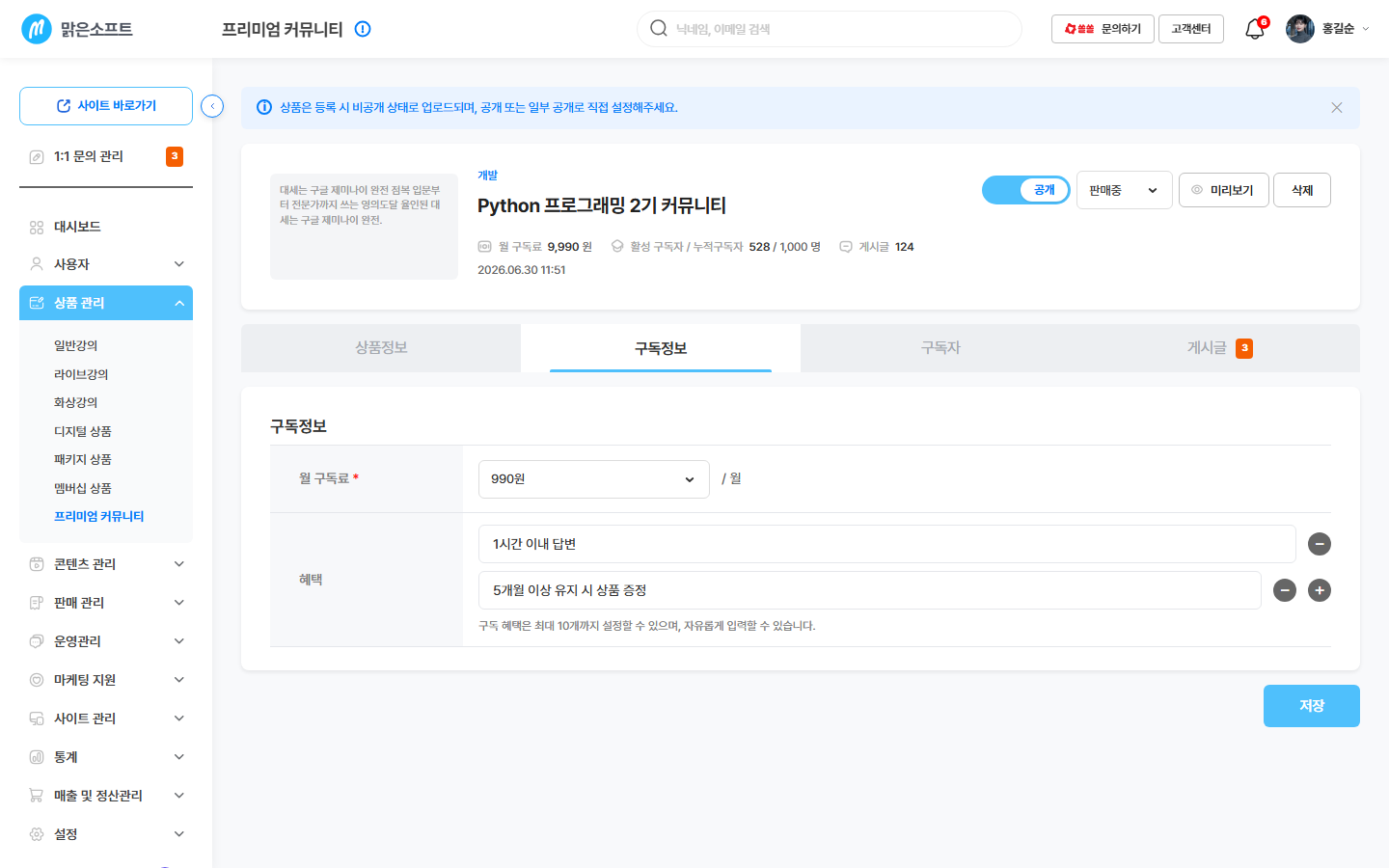The width and height of the screenshot is (1389, 868).
Task: Open the 판매중 status dropdown
Action: 1124,190
